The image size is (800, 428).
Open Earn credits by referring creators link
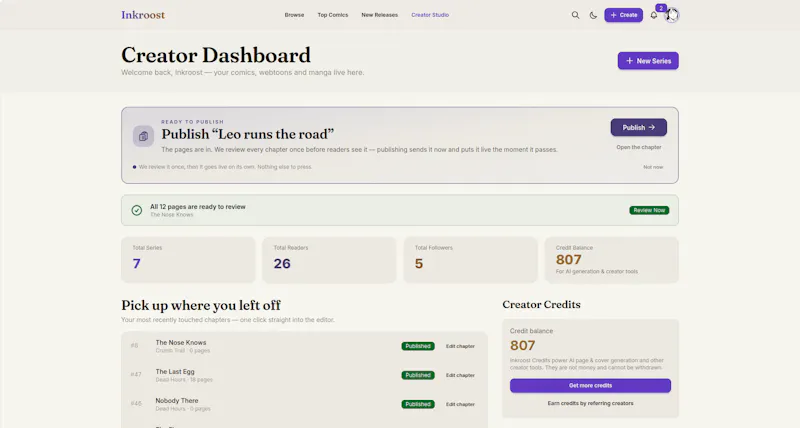click(590, 404)
